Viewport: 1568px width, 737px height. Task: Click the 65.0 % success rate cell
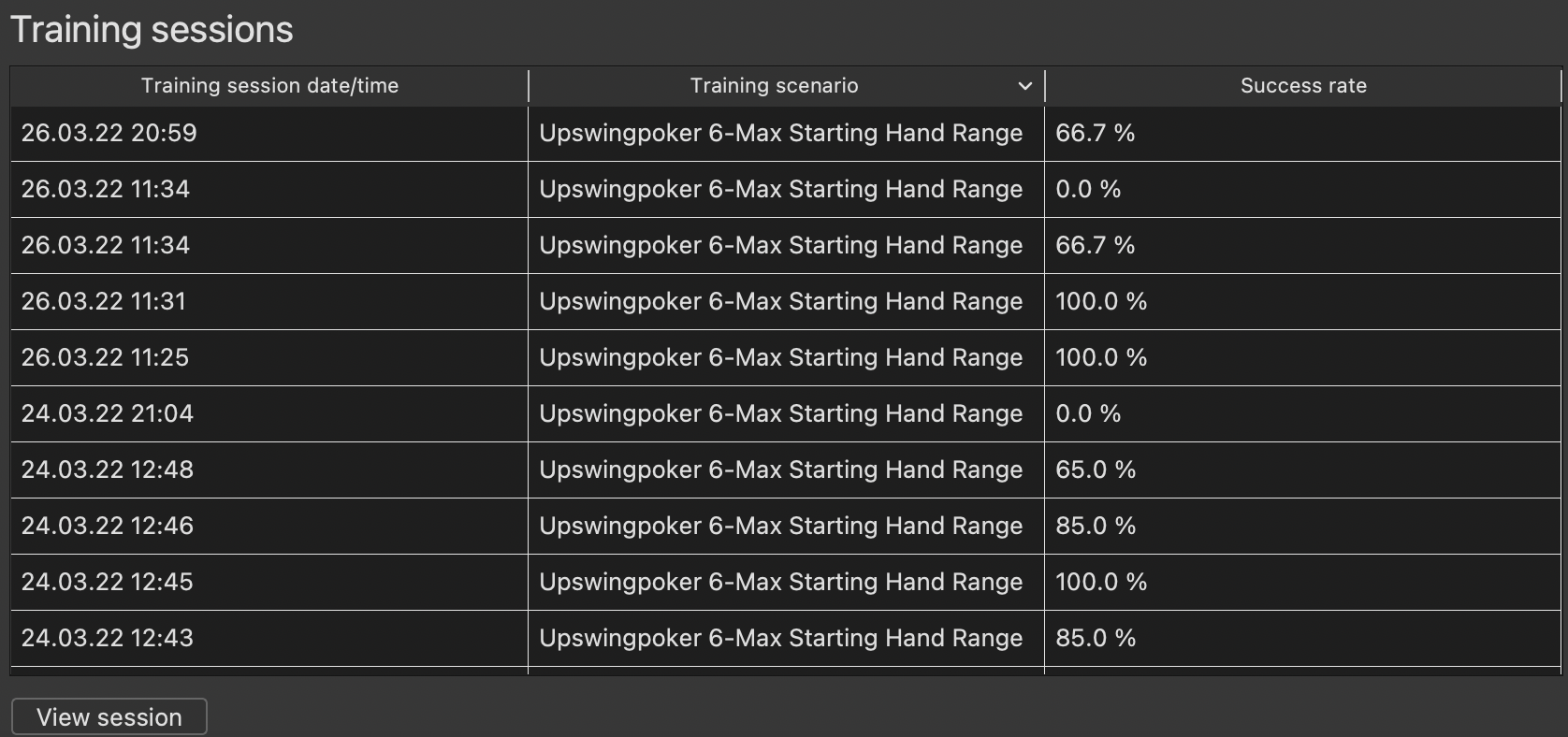pyautogui.click(x=1096, y=470)
